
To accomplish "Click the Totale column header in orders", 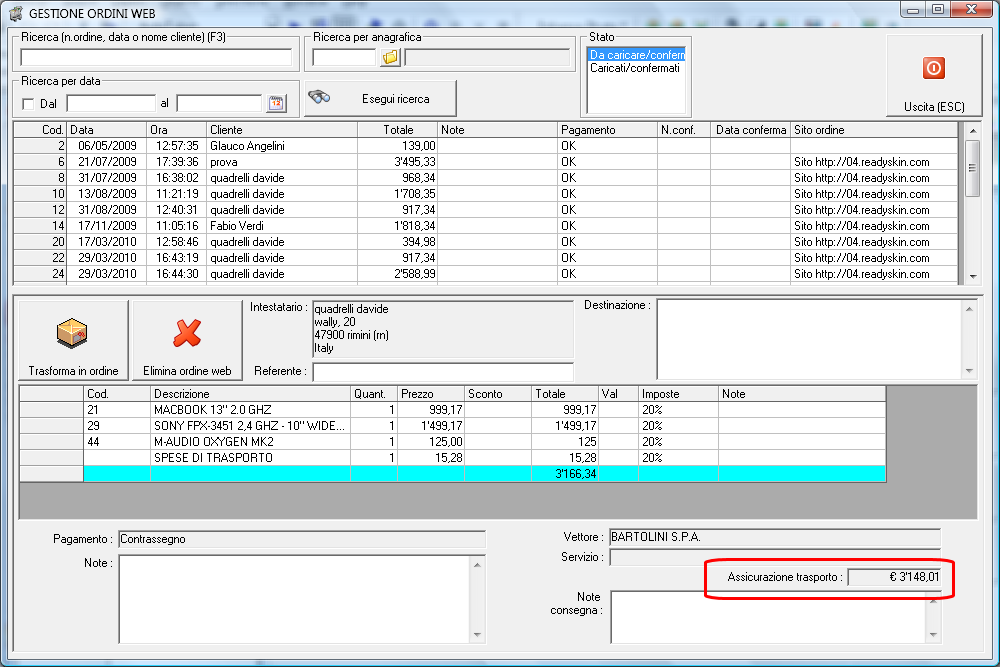I will click(x=398, y=130).
